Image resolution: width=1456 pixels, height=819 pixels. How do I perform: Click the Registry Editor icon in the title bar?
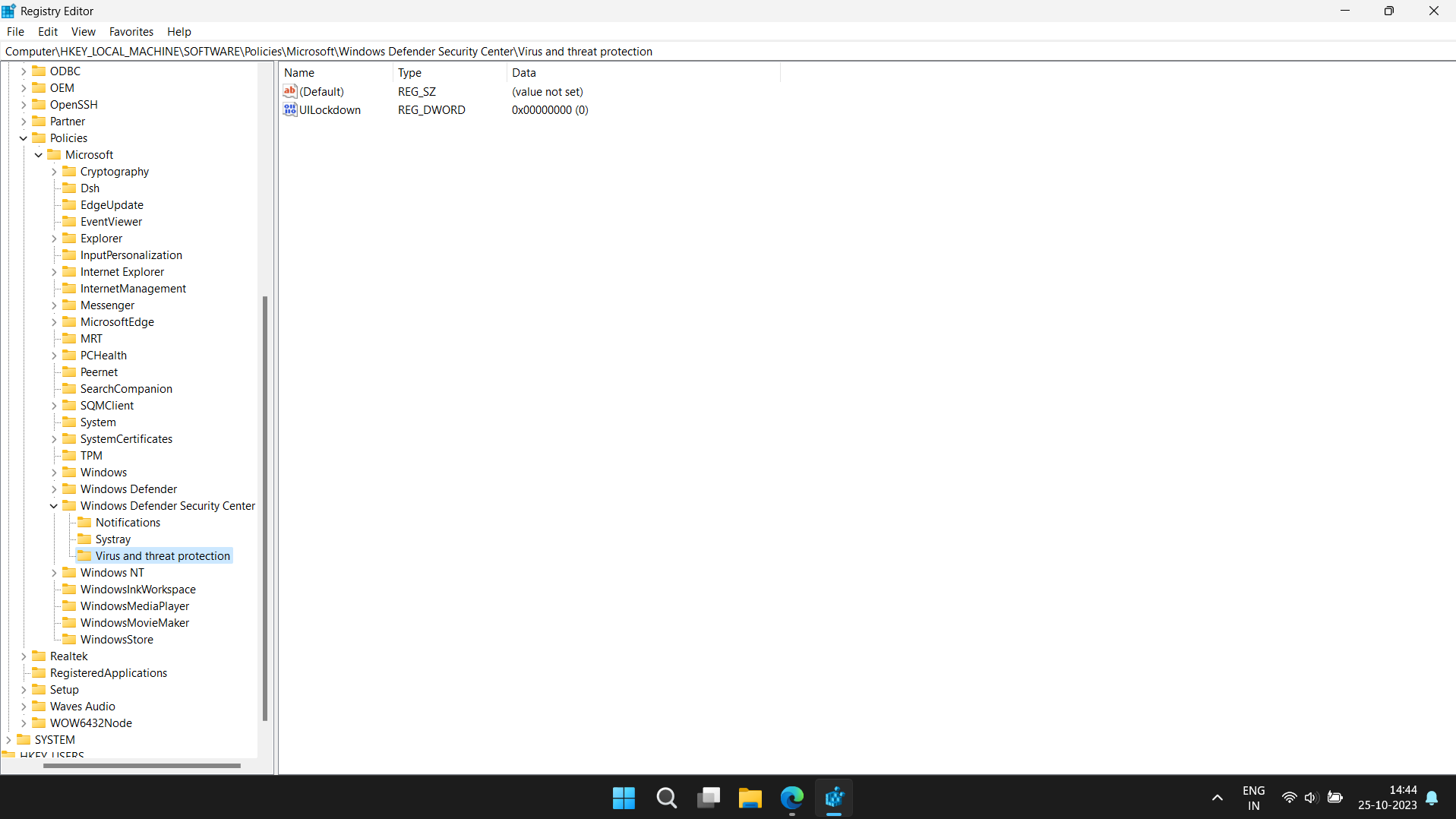(x=8, y=11)
